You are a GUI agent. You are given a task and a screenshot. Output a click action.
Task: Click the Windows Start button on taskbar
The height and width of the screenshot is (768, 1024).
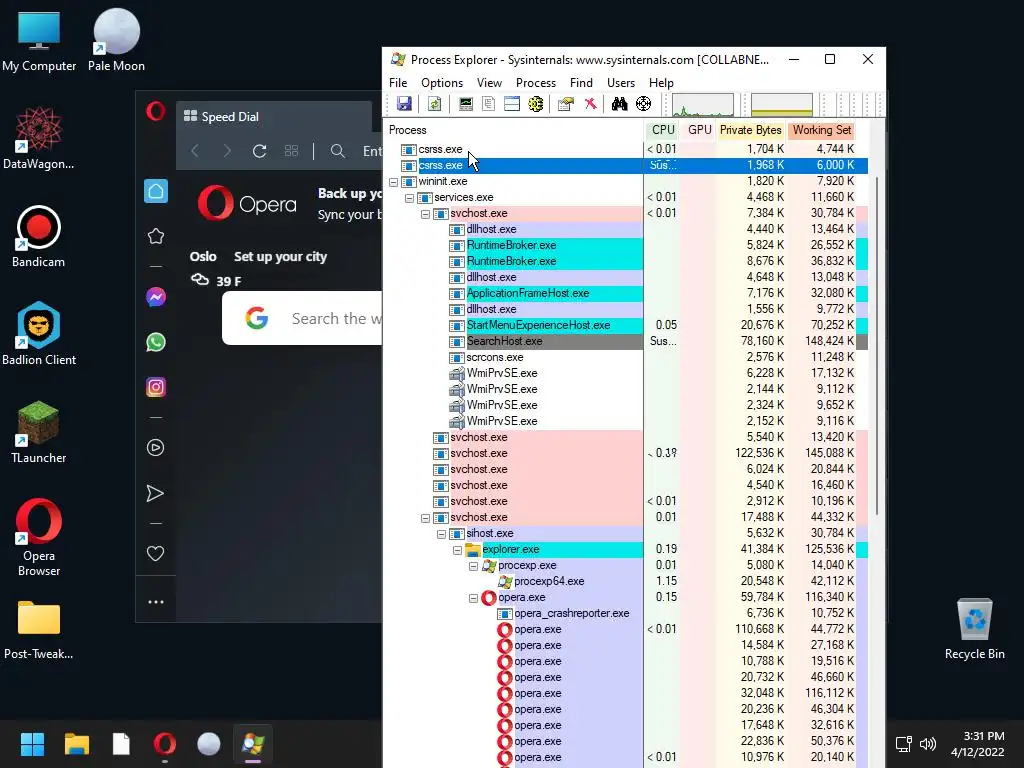(32, 744)
